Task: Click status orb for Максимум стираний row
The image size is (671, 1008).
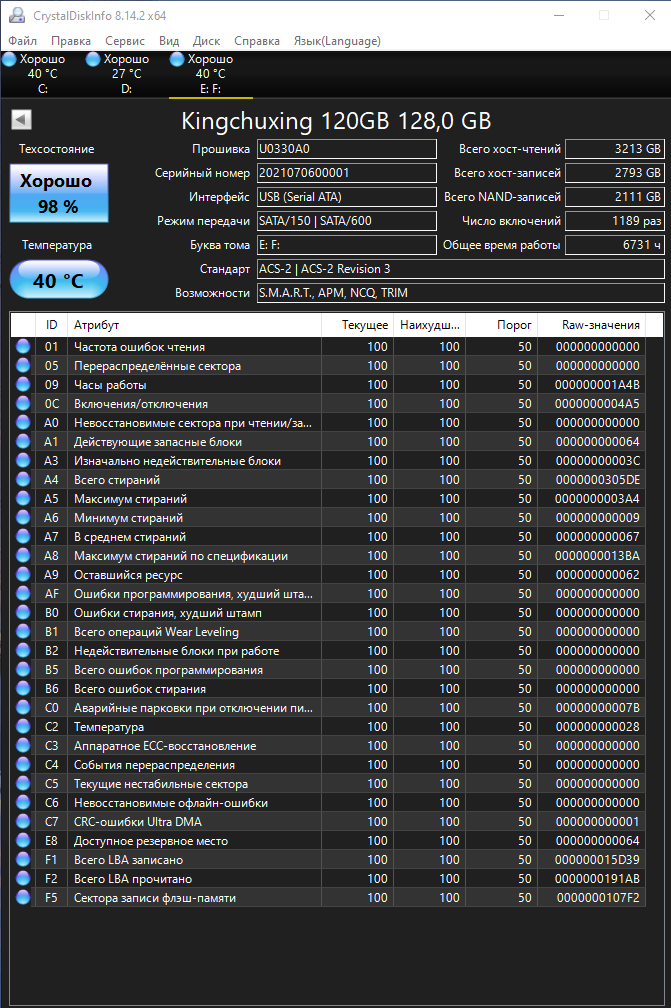Action: point(23,498)
